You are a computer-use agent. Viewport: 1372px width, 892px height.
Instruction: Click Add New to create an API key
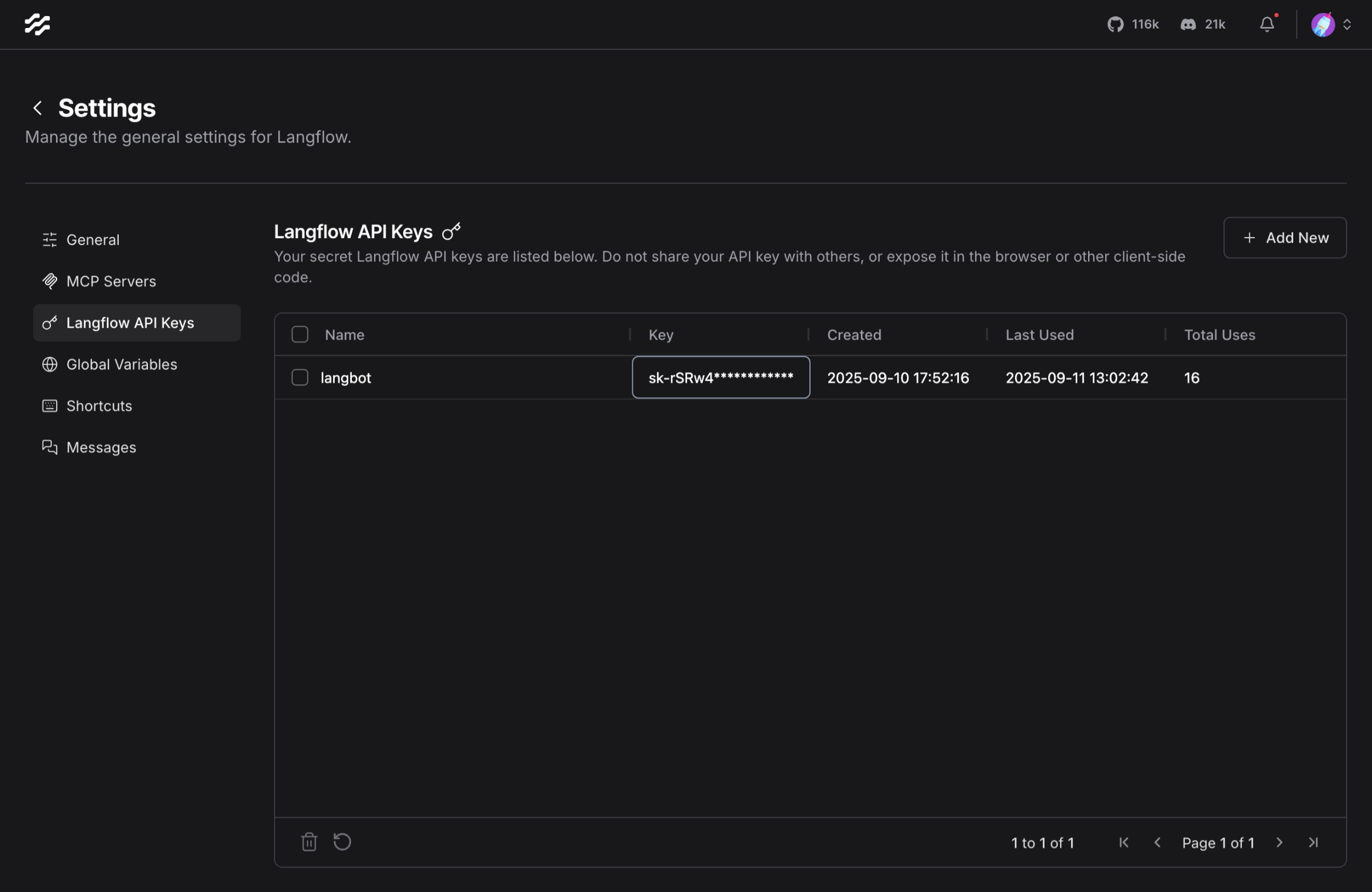click(1285, 238)
